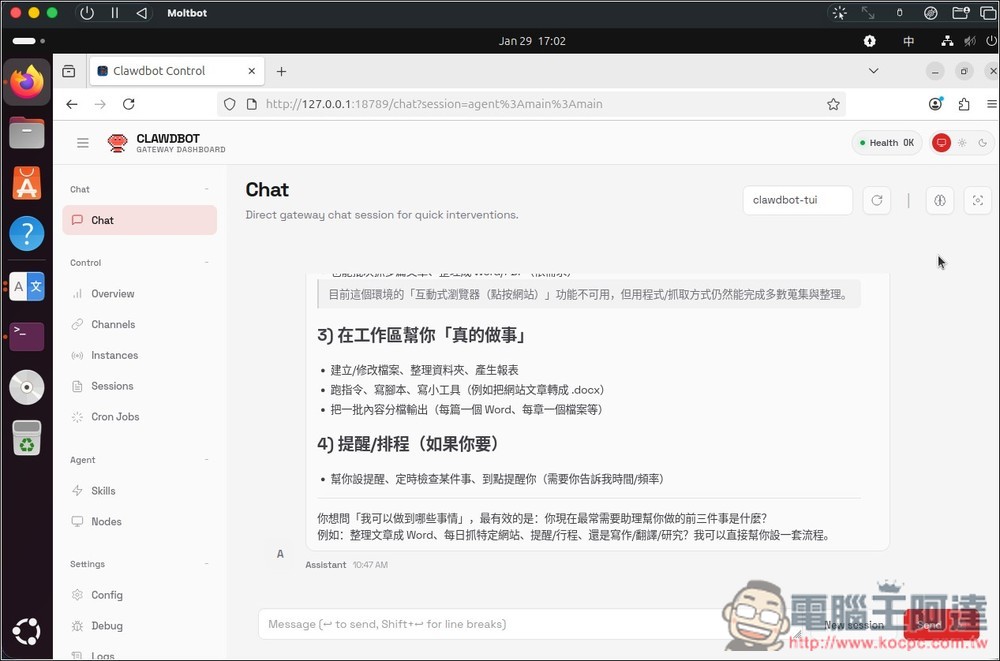
Task: Click inside the message input field
Action: tap(500, 623)
